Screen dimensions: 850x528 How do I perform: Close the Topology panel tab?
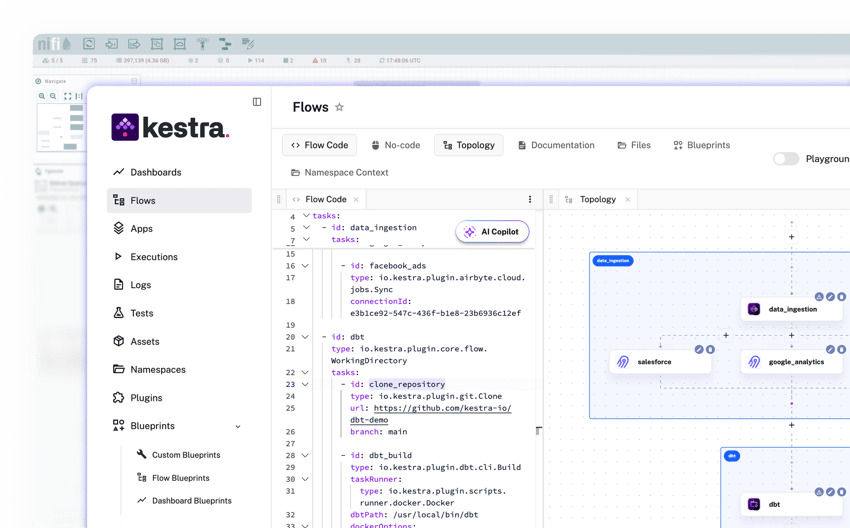point(628,200)
